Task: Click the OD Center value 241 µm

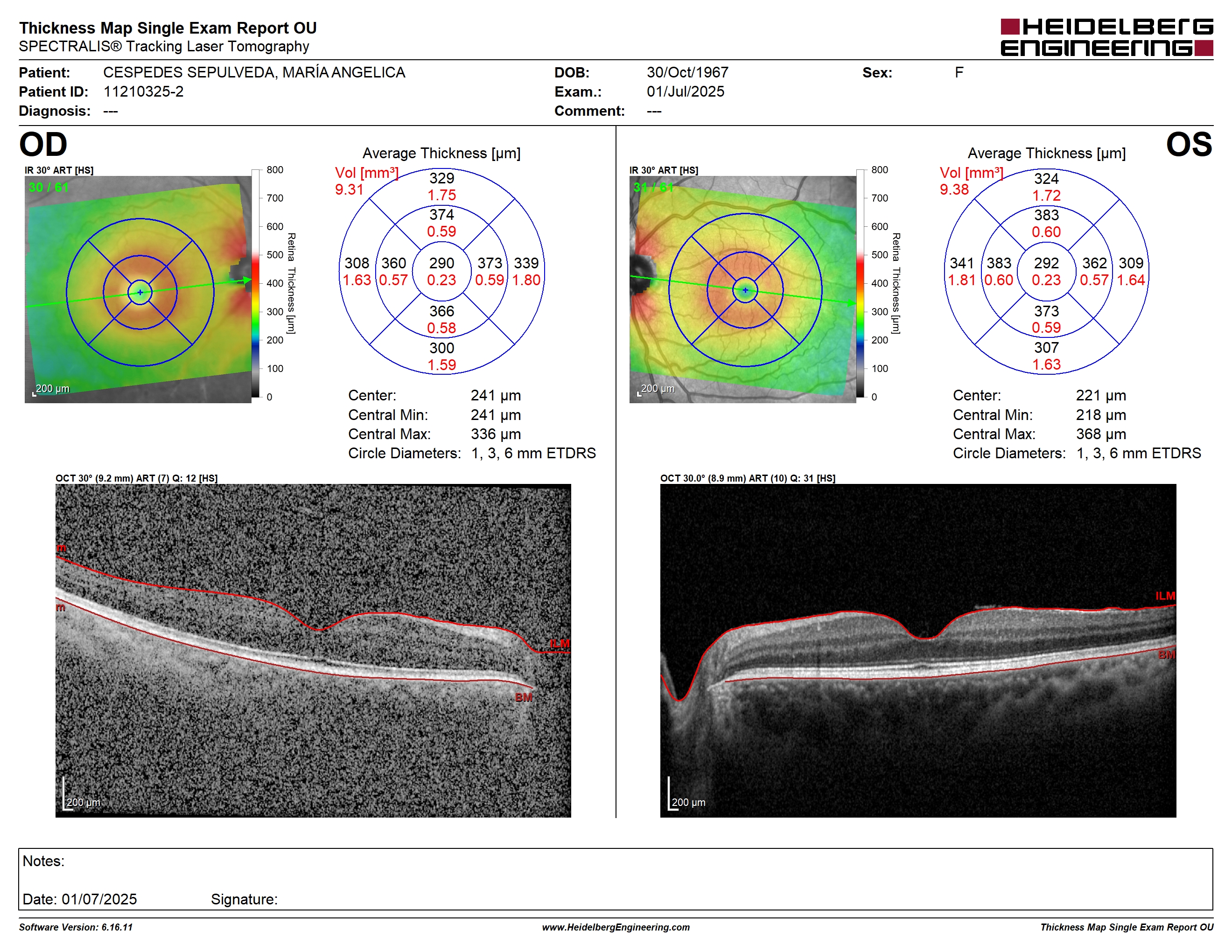Action: (495, 395)
